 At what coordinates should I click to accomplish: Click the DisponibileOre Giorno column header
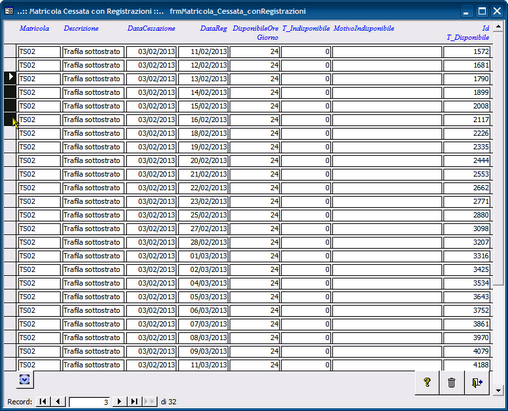click(x=256, y=33)
